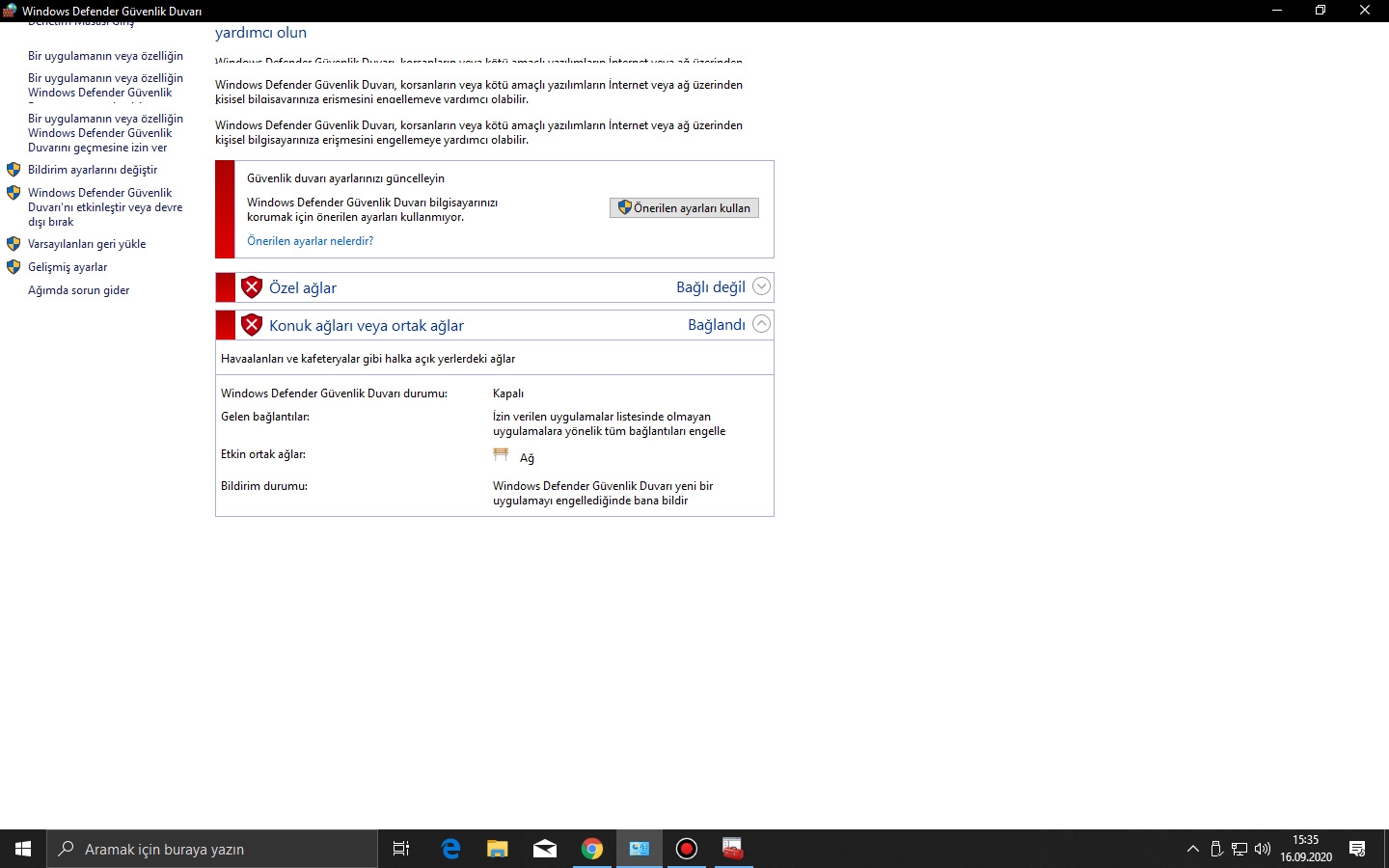Expand the Özel ağlar section chevron
Viewport: 1389px width, 868px height.
761,286
